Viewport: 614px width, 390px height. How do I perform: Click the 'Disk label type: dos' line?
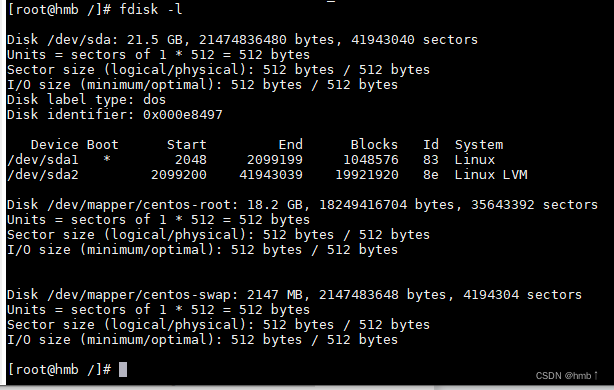coord(87,99)
